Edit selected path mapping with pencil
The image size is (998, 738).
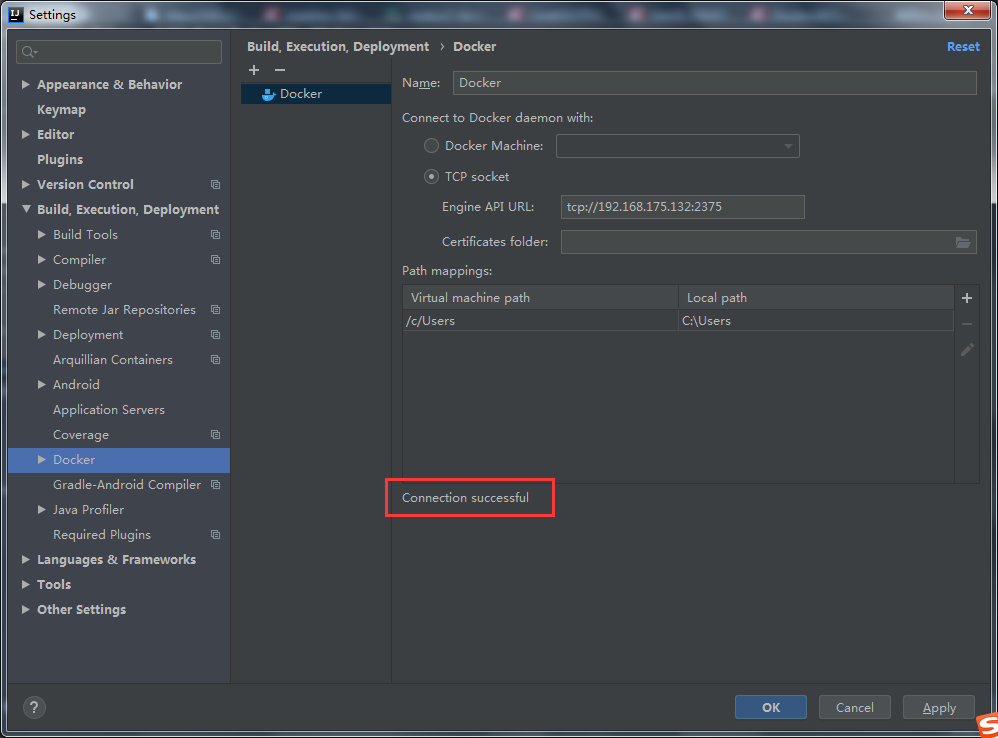967,350
